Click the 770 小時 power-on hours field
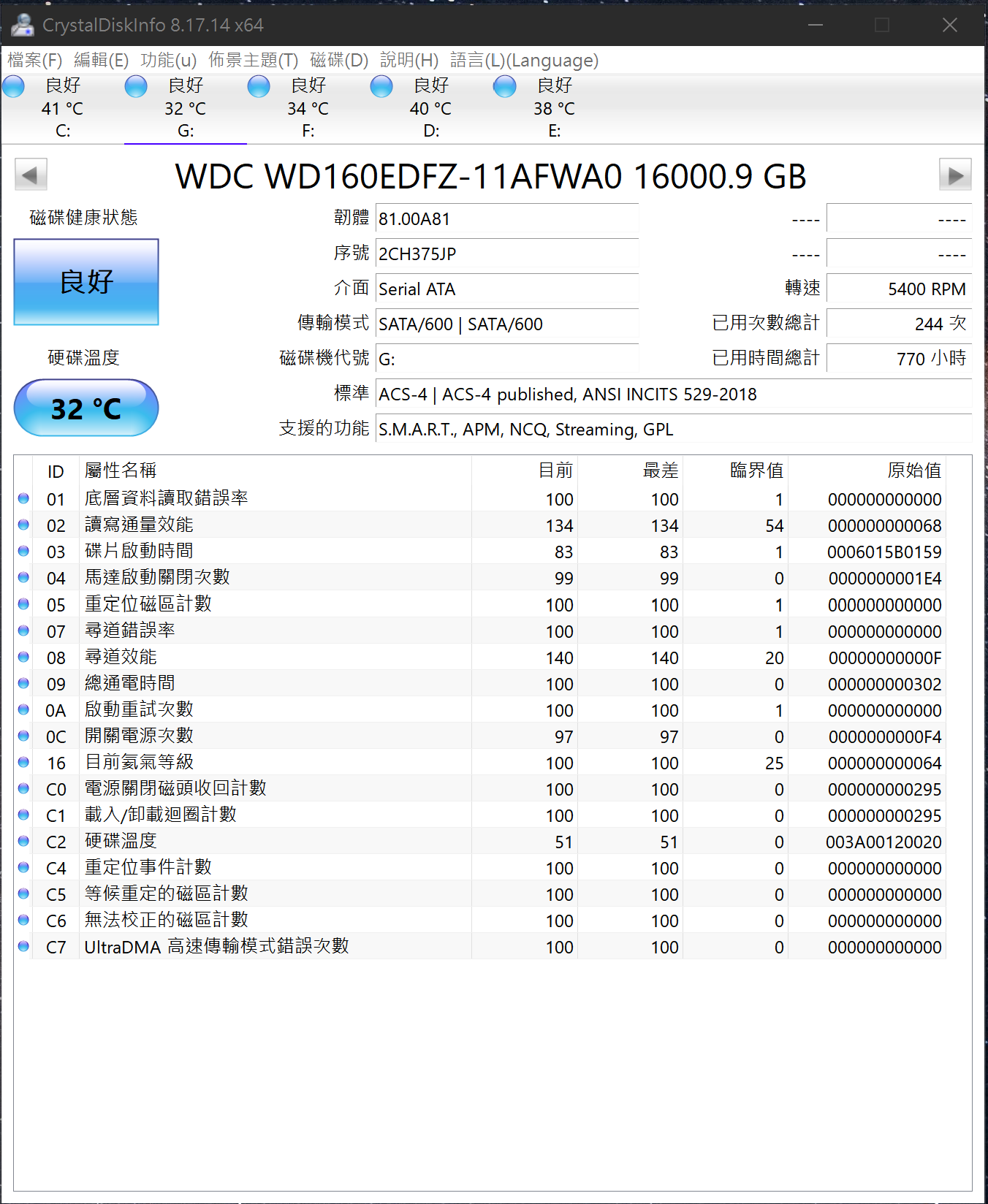Screen dimensions: 988x1204 coord(899,359)
